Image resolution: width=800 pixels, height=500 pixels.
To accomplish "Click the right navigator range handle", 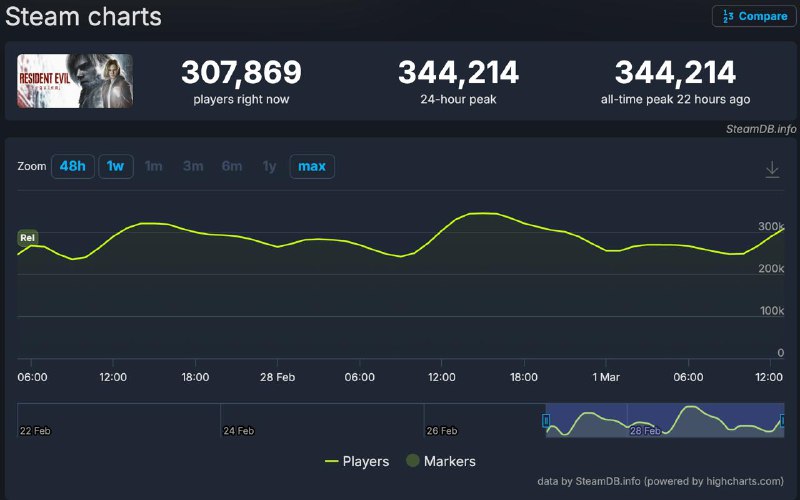I will [x=783, y=421].
